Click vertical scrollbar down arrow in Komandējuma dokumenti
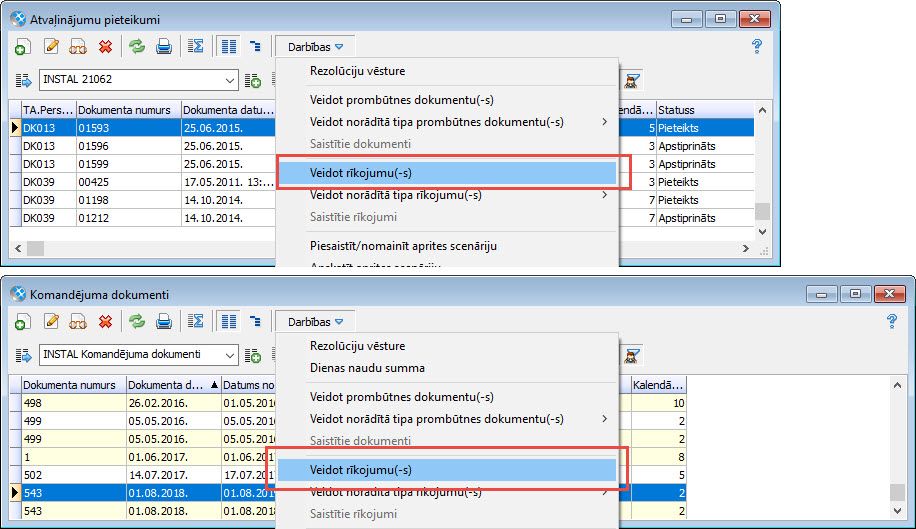Image resolution: width=916 pixels, height=529 pixels. (897, 510)
